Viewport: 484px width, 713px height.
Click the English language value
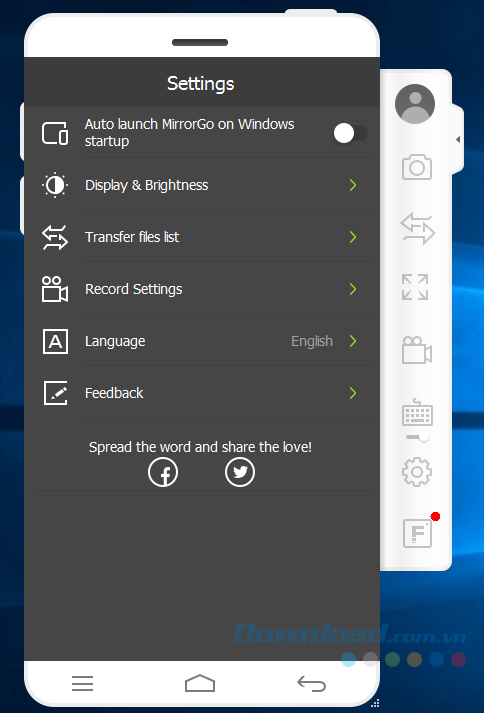(312, 341)
